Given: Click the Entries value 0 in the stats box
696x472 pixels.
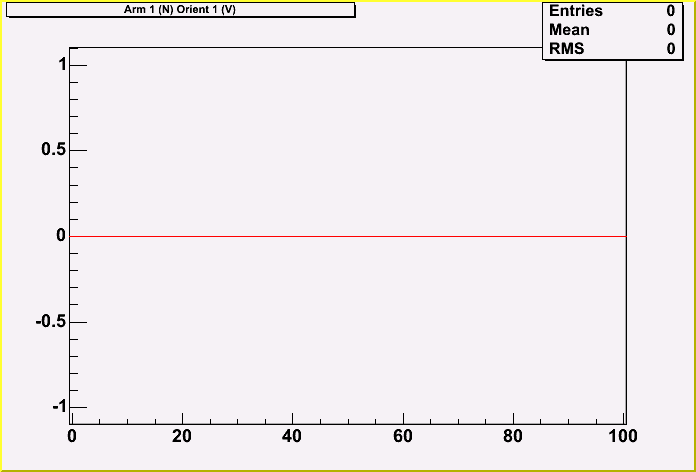Looking at the screenshot, I should pos(670,11).
